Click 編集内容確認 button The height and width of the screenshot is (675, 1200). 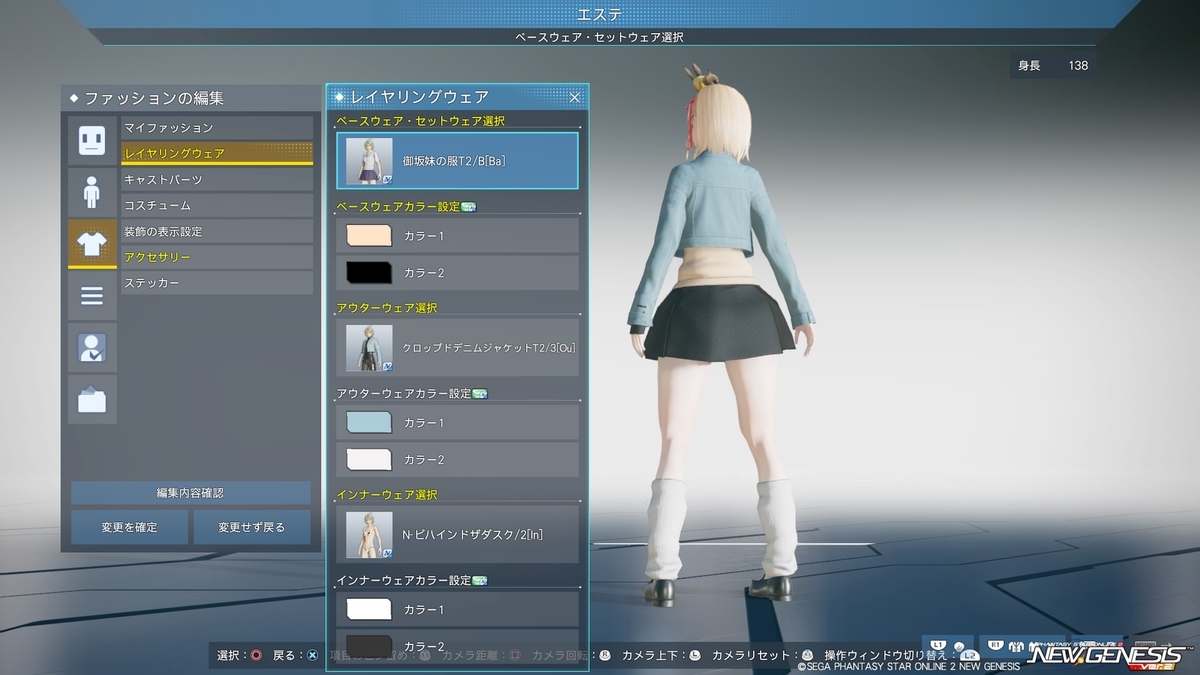coord(190,493)
